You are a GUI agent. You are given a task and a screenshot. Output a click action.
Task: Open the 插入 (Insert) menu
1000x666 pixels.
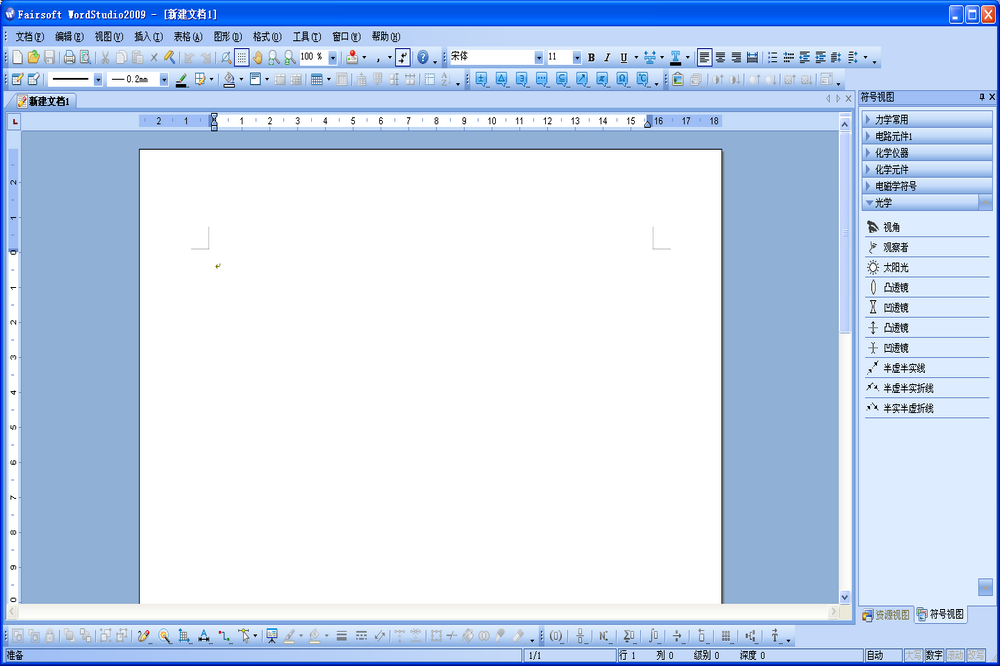(147, 36)
